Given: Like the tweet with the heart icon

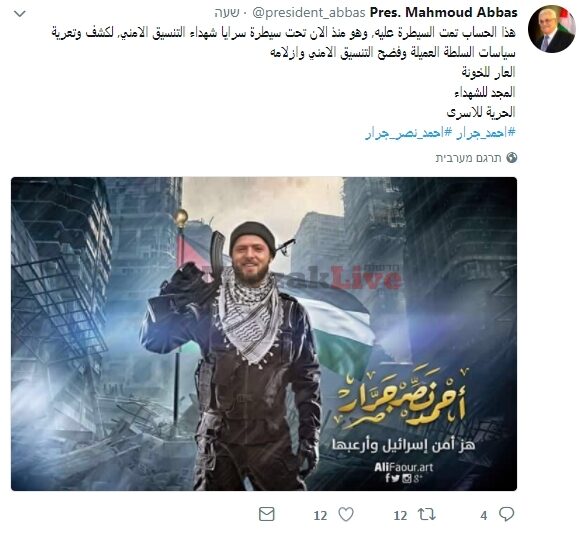Looking at the screenshot, I should [x=346, y=515].
